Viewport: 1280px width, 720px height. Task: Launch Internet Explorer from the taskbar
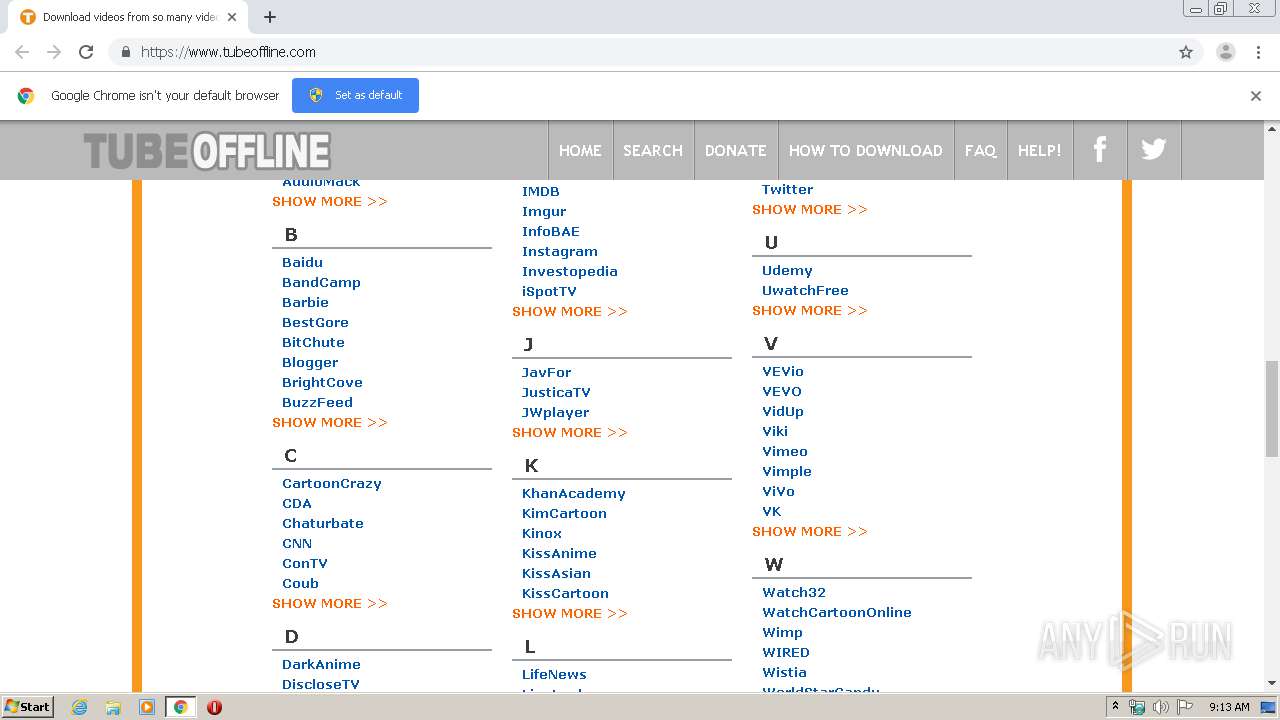click(80, 707)
